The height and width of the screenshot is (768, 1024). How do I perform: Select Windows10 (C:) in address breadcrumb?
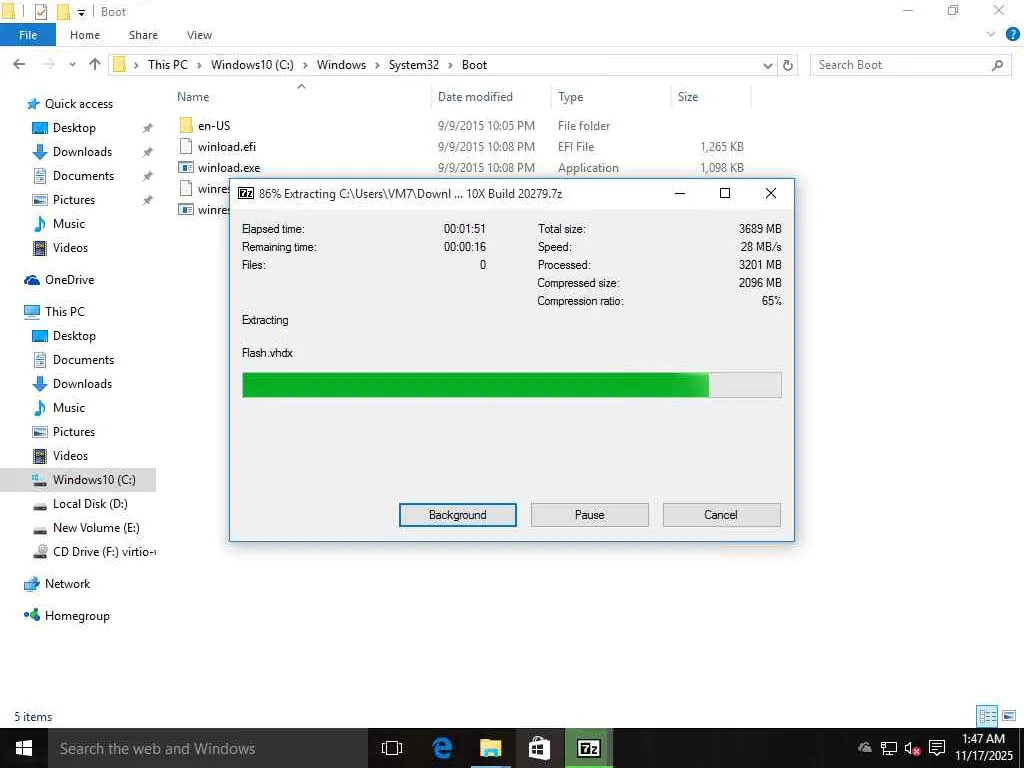252,65
